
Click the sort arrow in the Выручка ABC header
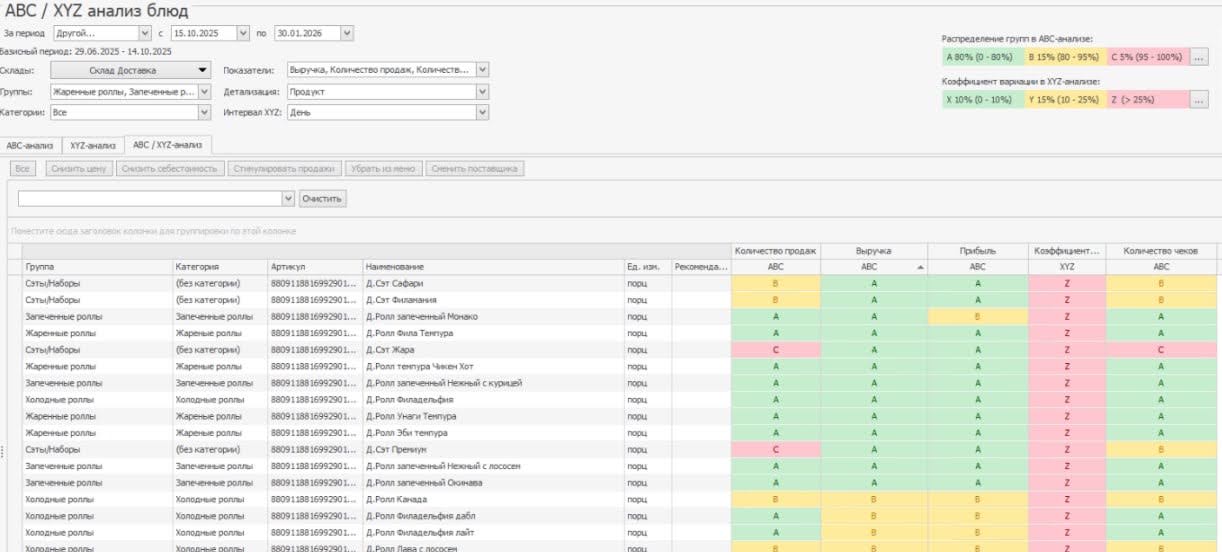[x=919, y=267]
